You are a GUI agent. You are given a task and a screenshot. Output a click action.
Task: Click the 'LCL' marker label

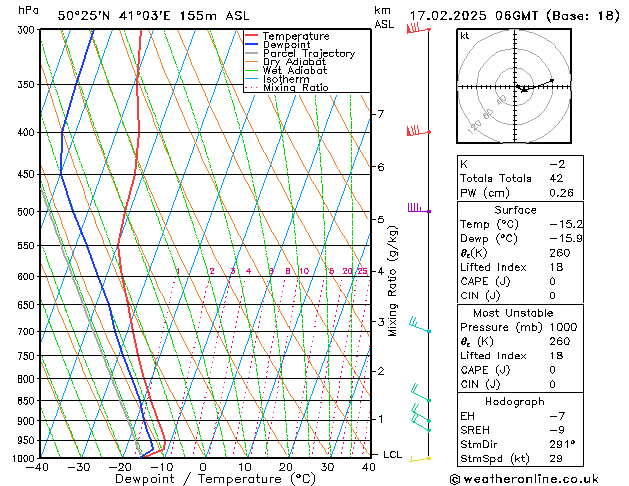point(392,455)
